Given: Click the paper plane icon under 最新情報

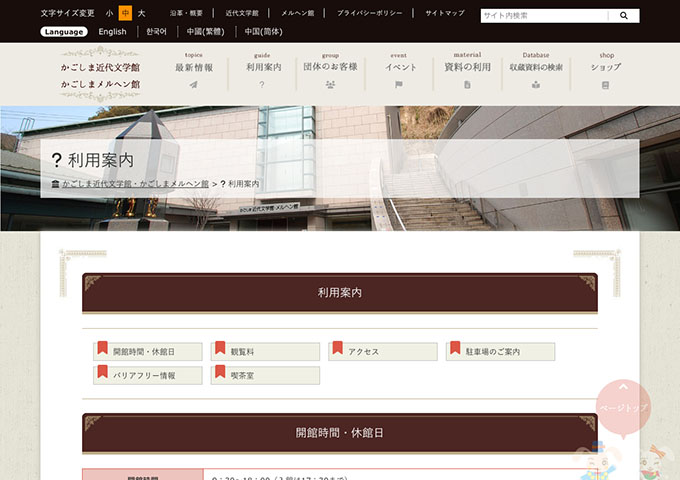Looking at the screenshot, I should 193,85.
